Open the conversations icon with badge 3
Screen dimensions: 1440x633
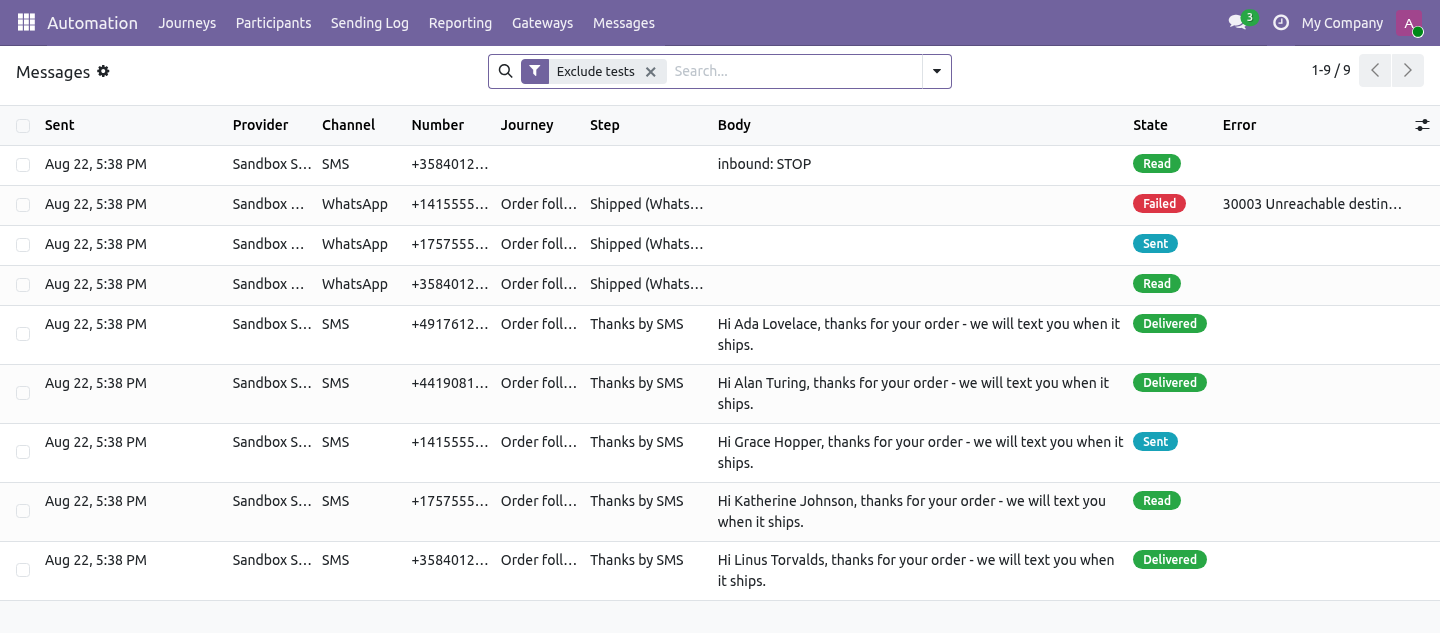[x=1242, y=22]
